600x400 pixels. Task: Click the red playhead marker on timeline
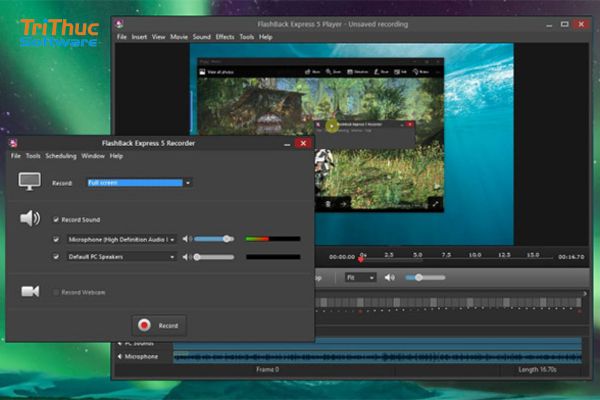[360, 260]
